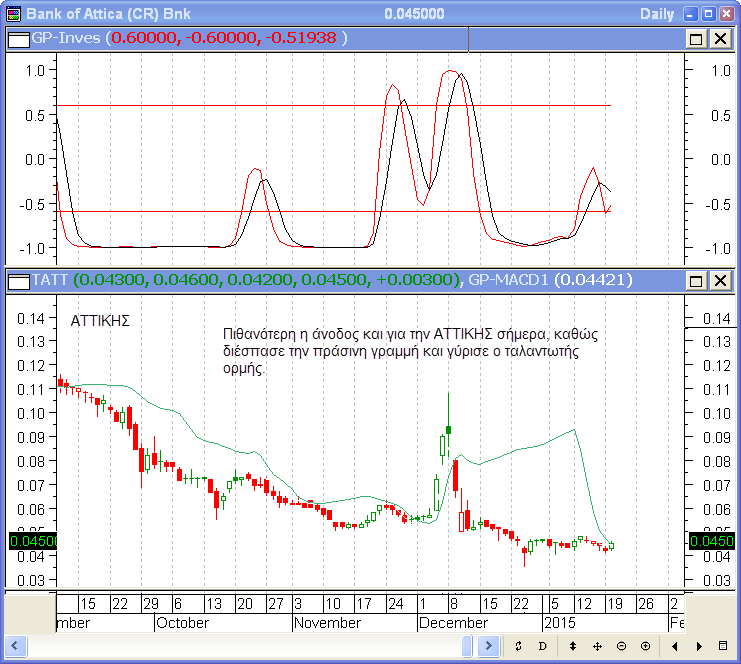Click the scrollbar right arrow button
Viewport: 741px width, 664px height.
coord(489,646)
